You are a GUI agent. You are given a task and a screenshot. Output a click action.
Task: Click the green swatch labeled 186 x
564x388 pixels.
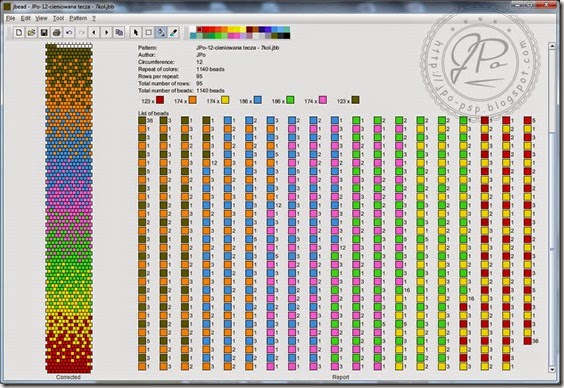tap(290, 100)
